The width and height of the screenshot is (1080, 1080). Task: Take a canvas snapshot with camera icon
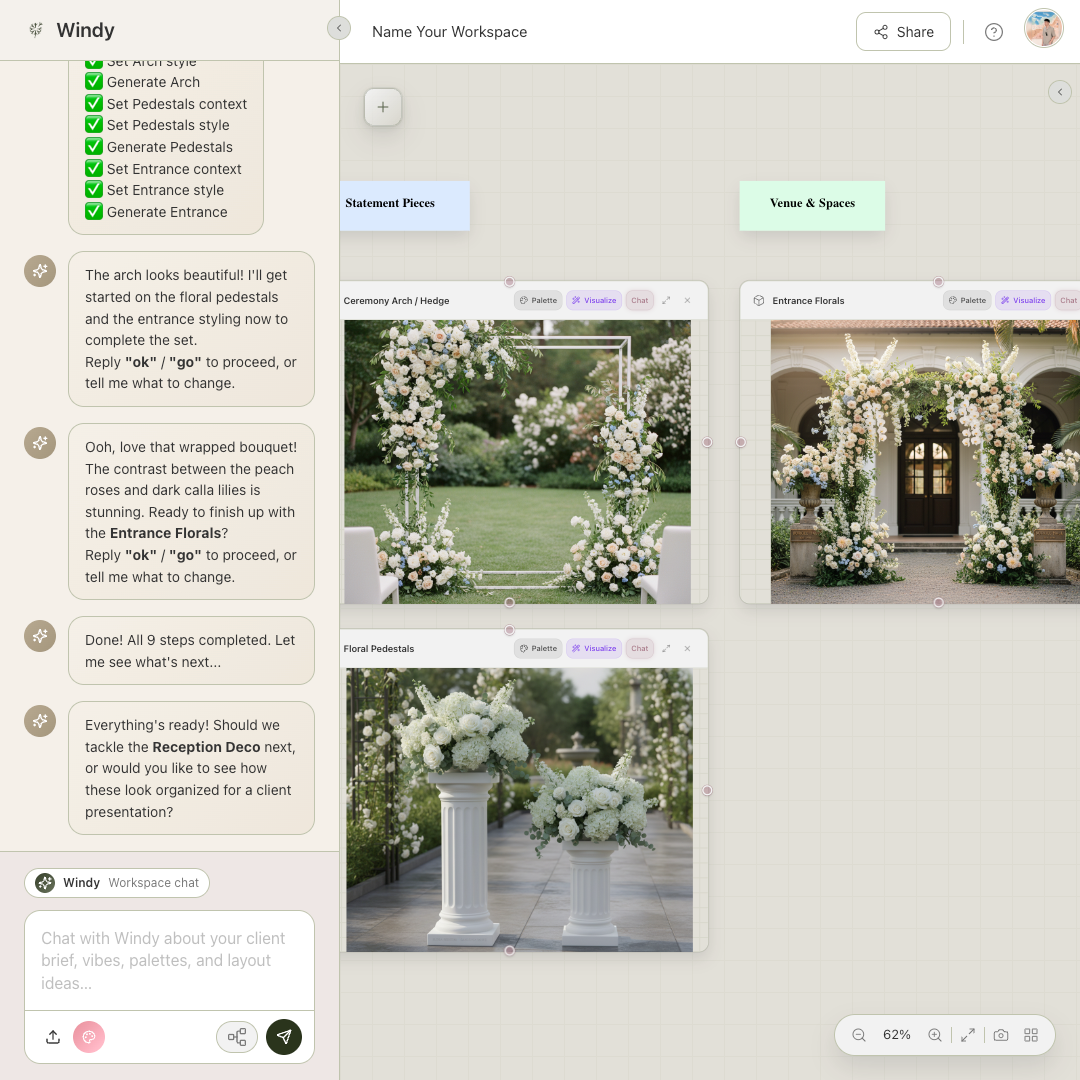[1001, 1035]
